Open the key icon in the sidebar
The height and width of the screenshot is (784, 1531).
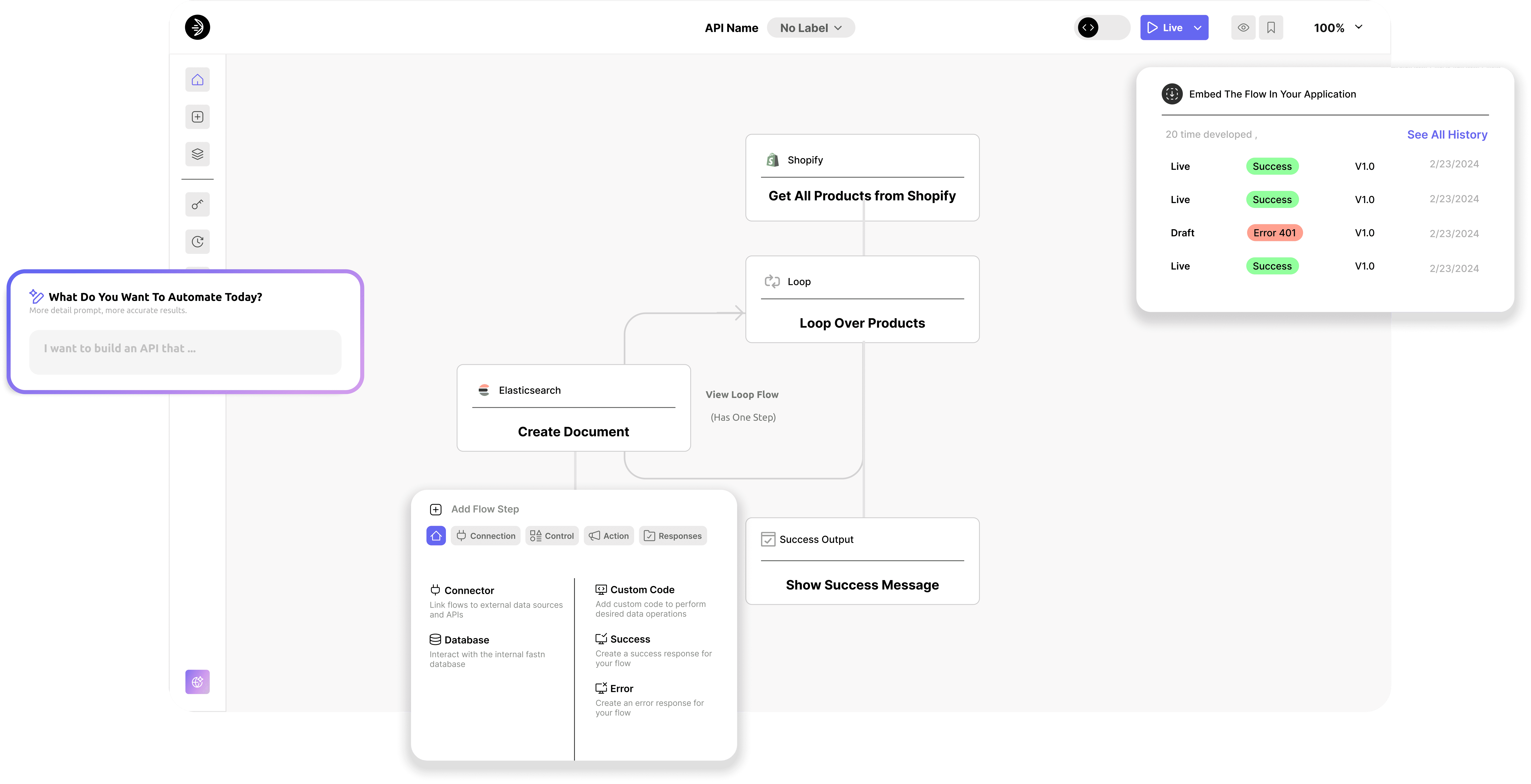[197, 204]
